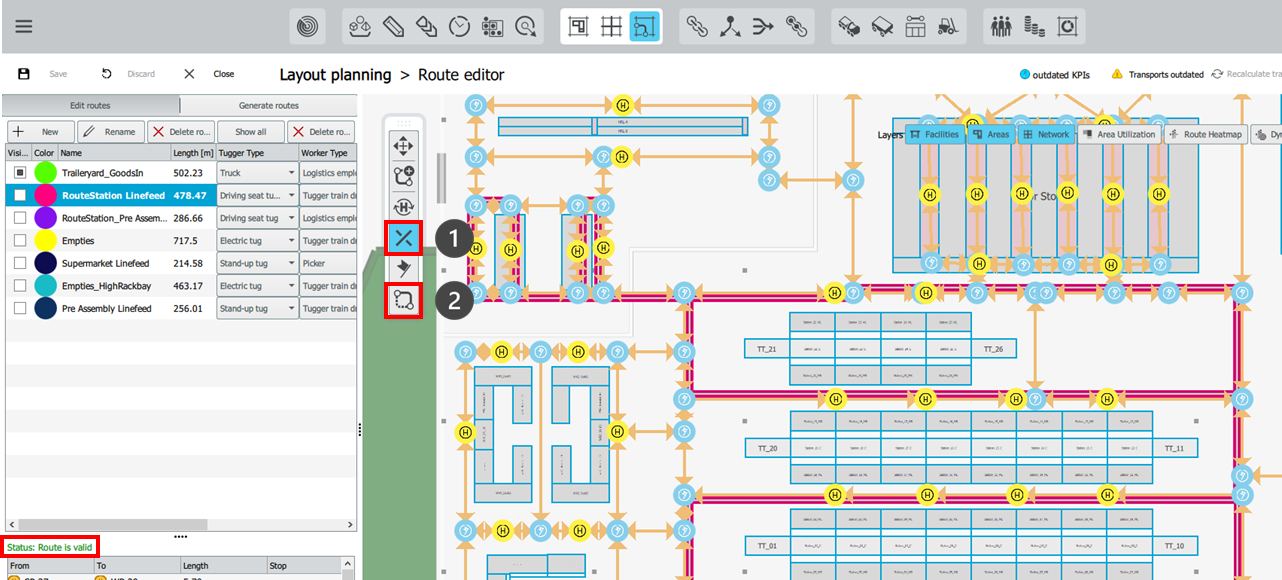Open the hamburger main menu
The height and width of the screenshot is (580, 1282).
24,26
